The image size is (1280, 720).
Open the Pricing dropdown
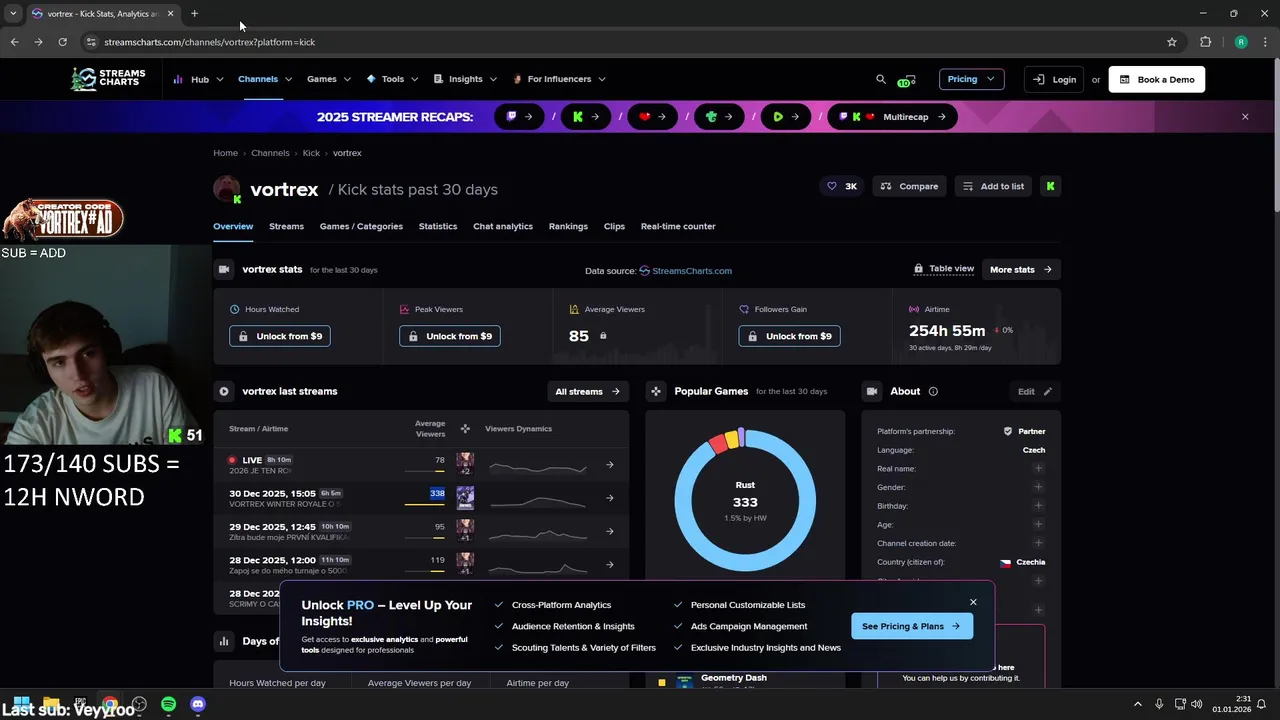tap(971, 79)
